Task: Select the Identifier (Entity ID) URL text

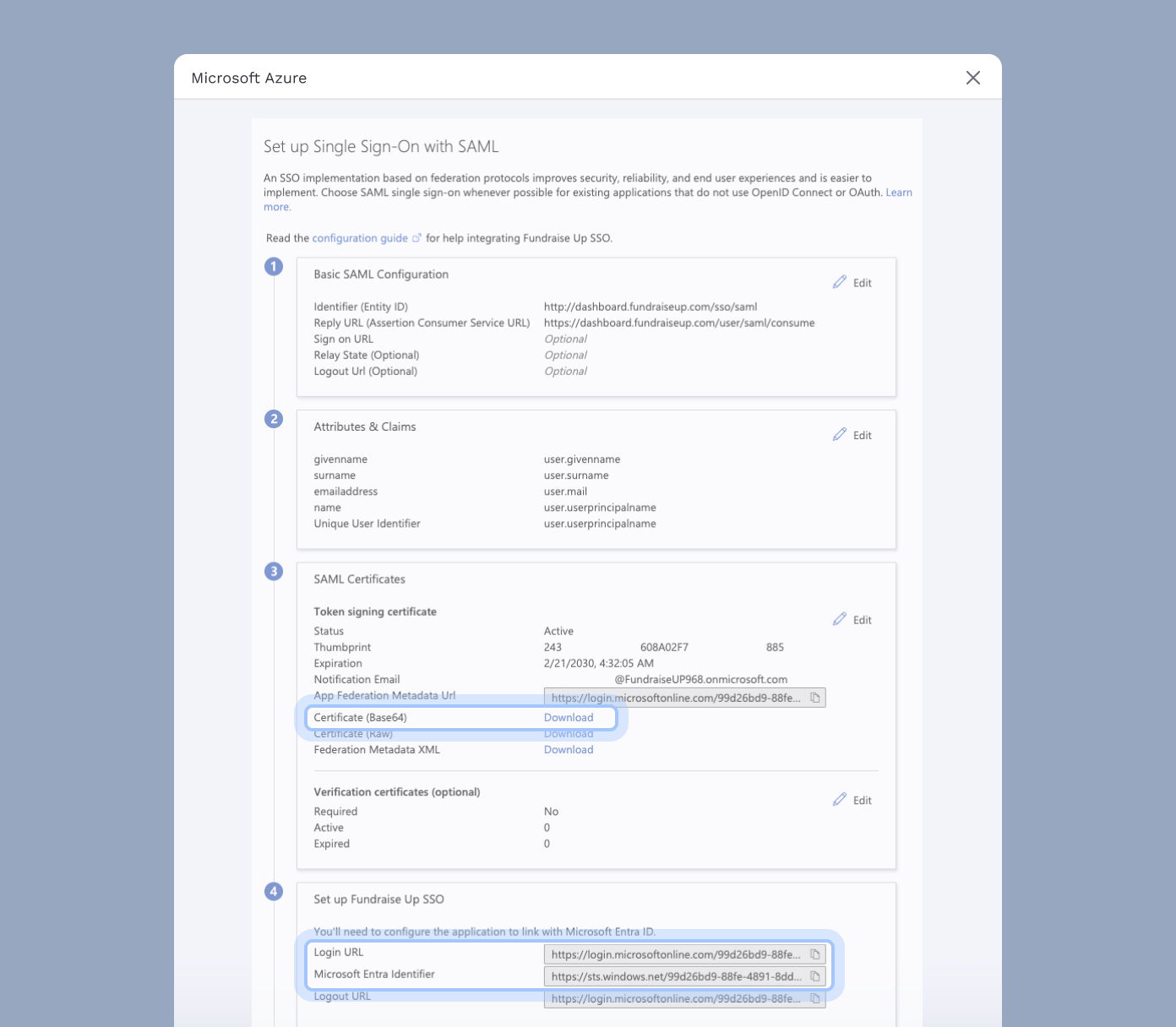Action: click(651, 307)
